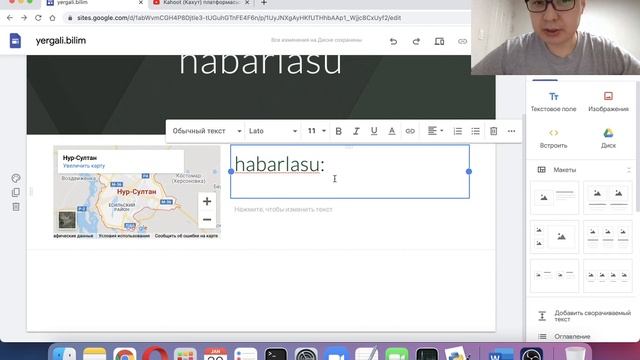Zoom in on the map
This screenshot has height=360, width=640.
coord(207,201)
